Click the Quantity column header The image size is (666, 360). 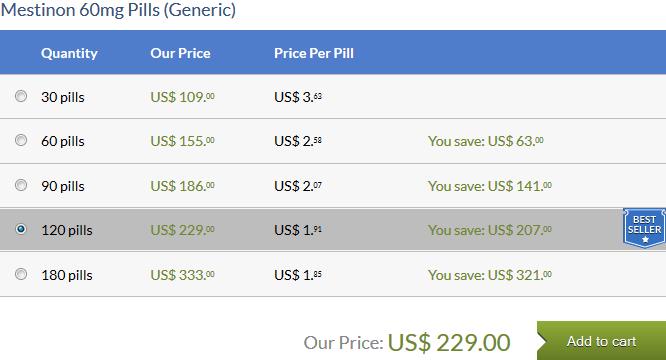click(x=69, y=53)
